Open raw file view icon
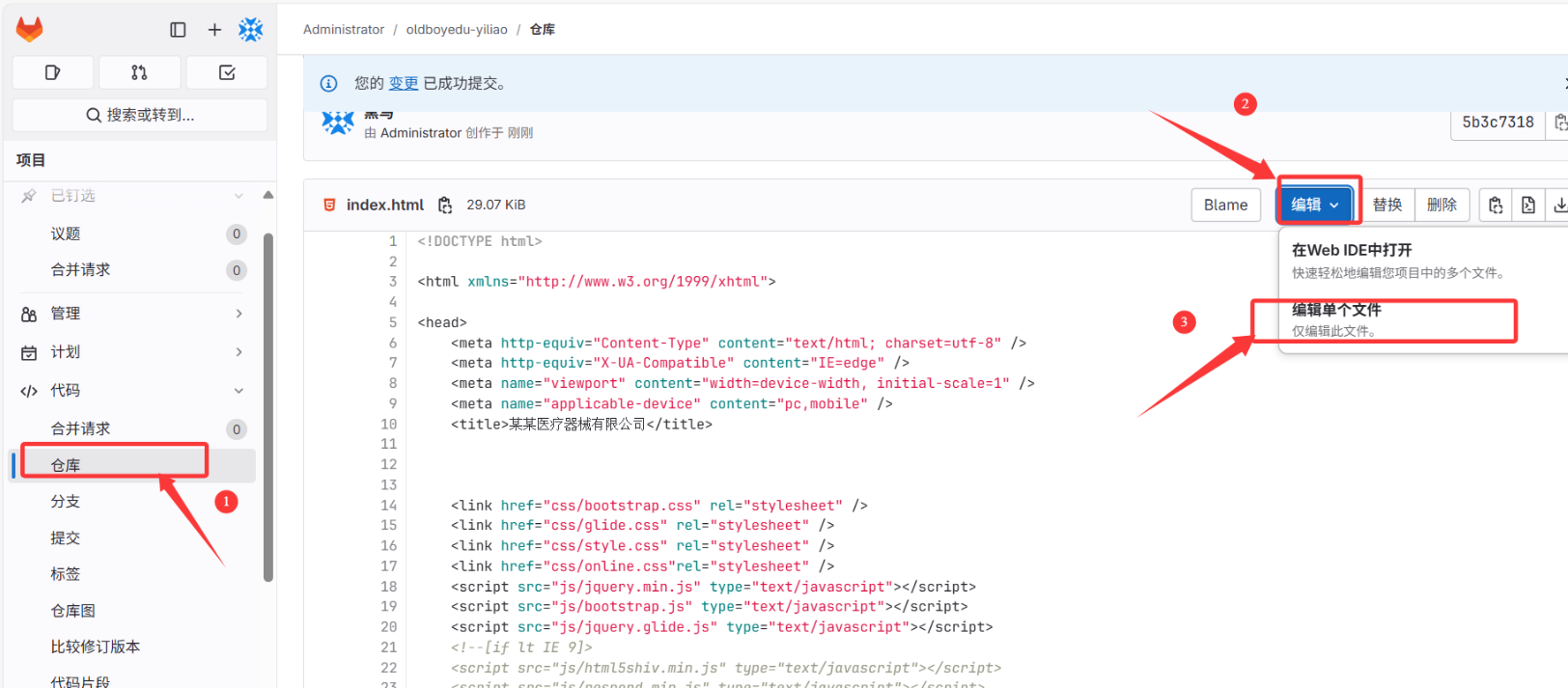The width and height of the screenshot is (1568, 688). tap(1527, 205)
